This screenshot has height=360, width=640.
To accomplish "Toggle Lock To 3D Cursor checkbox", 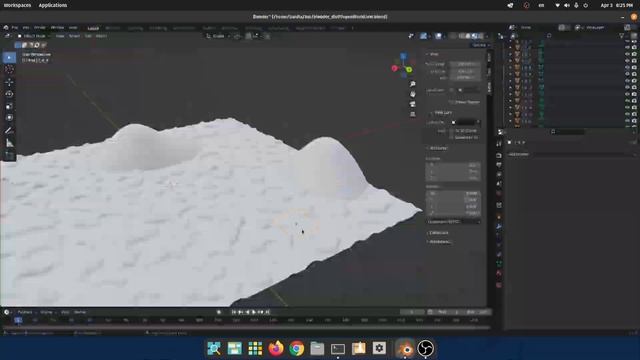I will [x=451, y=131].
